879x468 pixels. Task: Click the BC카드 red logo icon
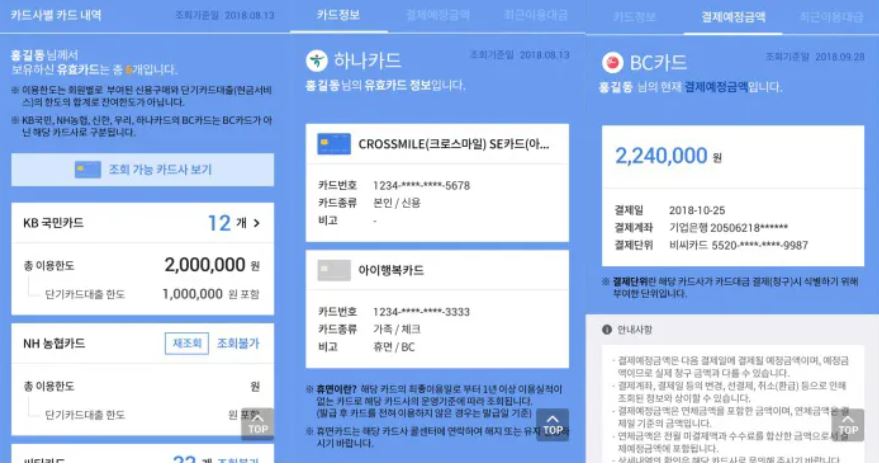click(613, 63)
